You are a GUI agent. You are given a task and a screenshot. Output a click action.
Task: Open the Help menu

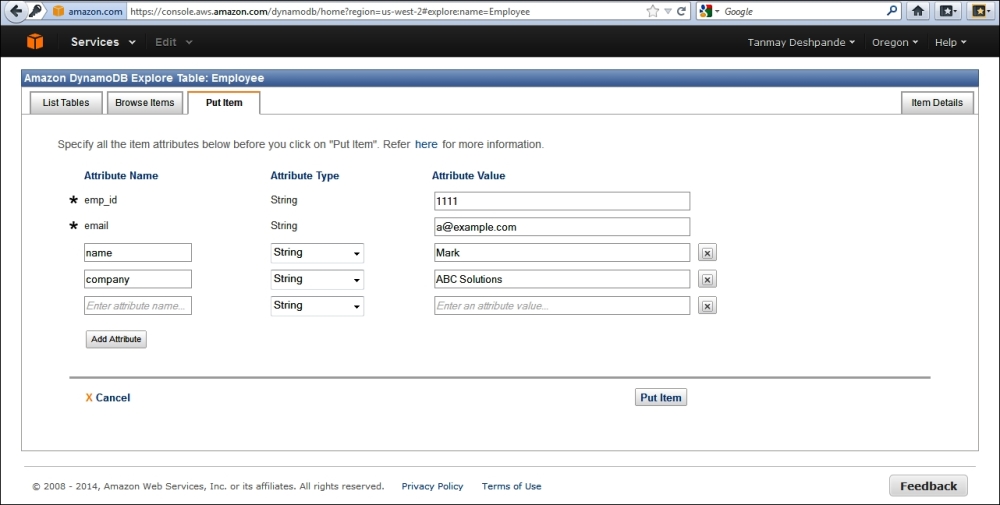click(950, 42)
